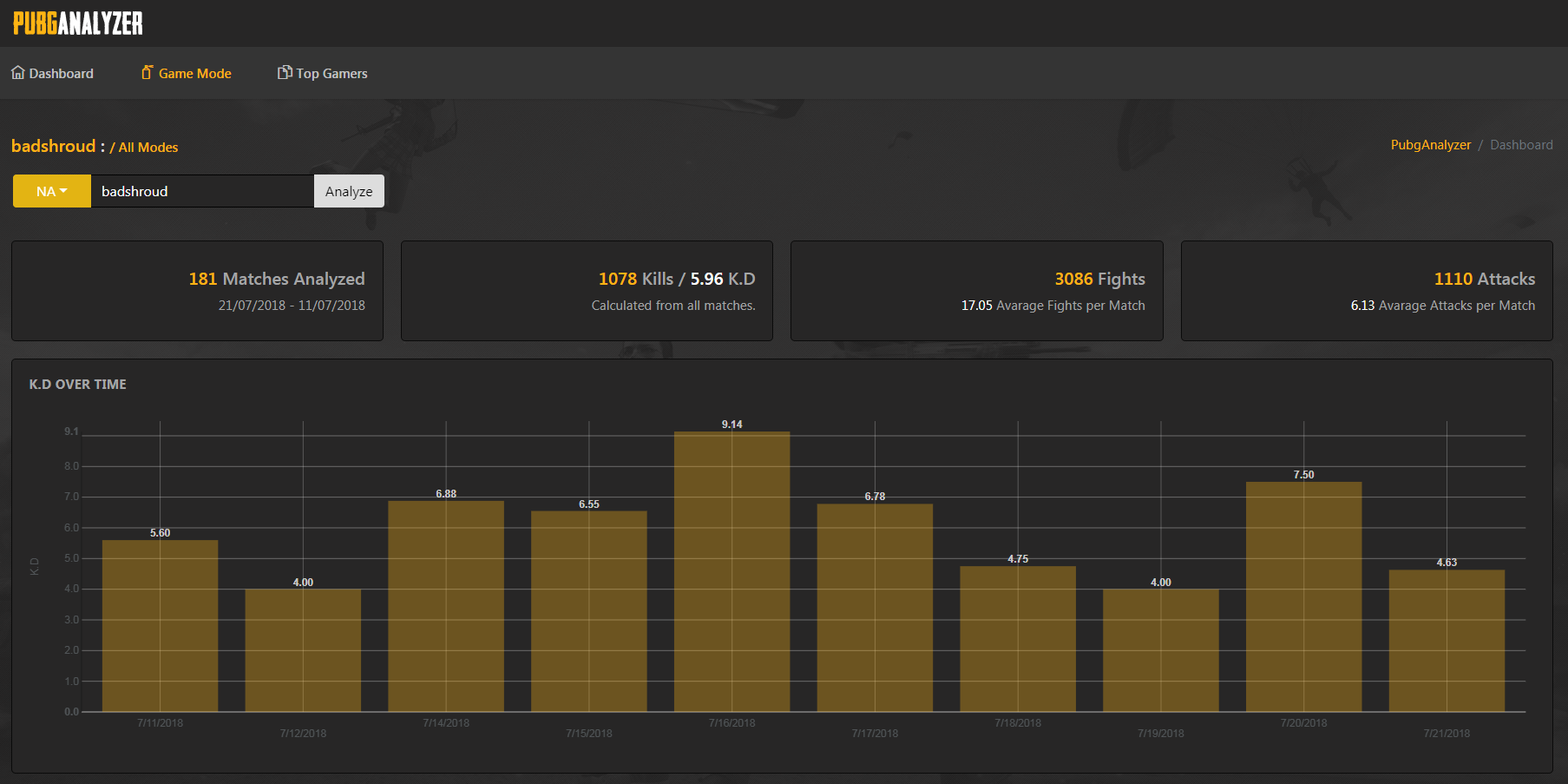Click the PubgAnalyzer breadcrumb link
The image size is (1568, 784).
pyautogui.click(x=1431, y=144)
